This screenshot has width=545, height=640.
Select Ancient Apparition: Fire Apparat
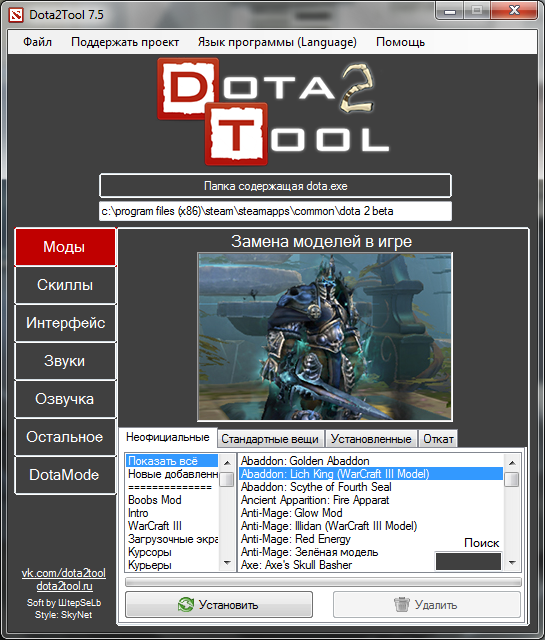(371, 500)
